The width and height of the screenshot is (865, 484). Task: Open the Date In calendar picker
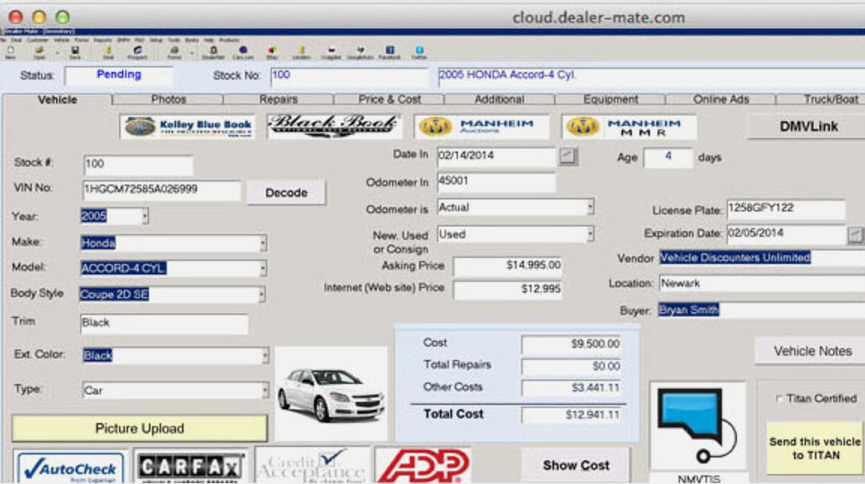[567, 157]
